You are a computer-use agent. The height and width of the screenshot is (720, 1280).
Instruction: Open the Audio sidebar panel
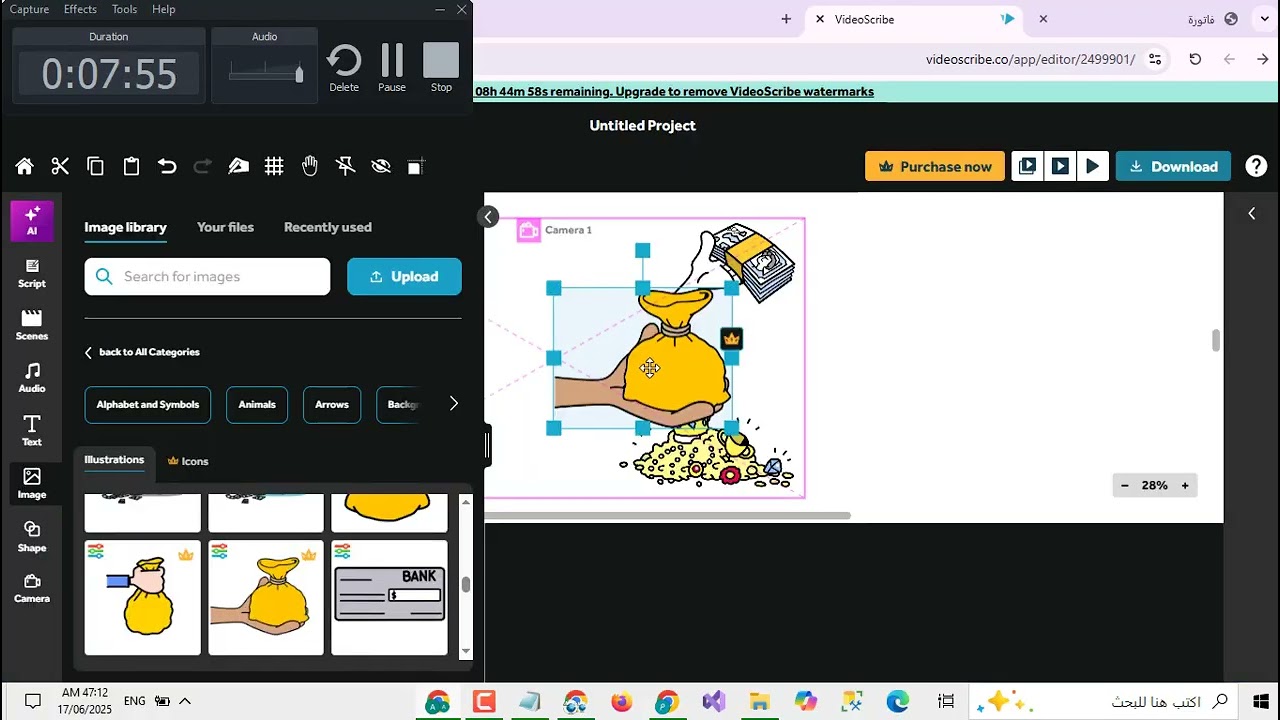tap(32, 378)
